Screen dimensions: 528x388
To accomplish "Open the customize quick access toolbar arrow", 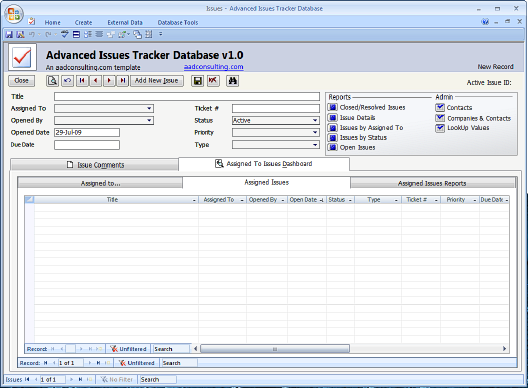I will [x=161, y=34].
